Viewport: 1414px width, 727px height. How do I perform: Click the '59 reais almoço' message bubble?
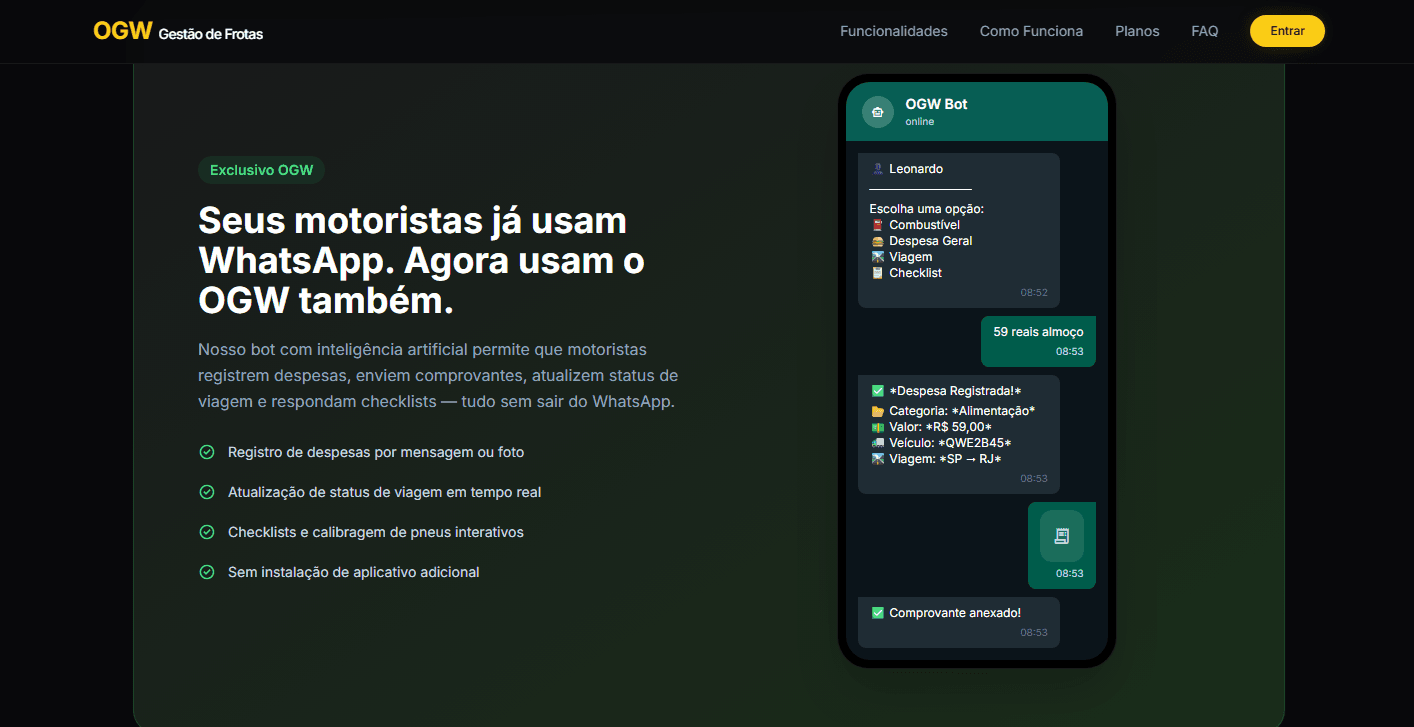1038,341
